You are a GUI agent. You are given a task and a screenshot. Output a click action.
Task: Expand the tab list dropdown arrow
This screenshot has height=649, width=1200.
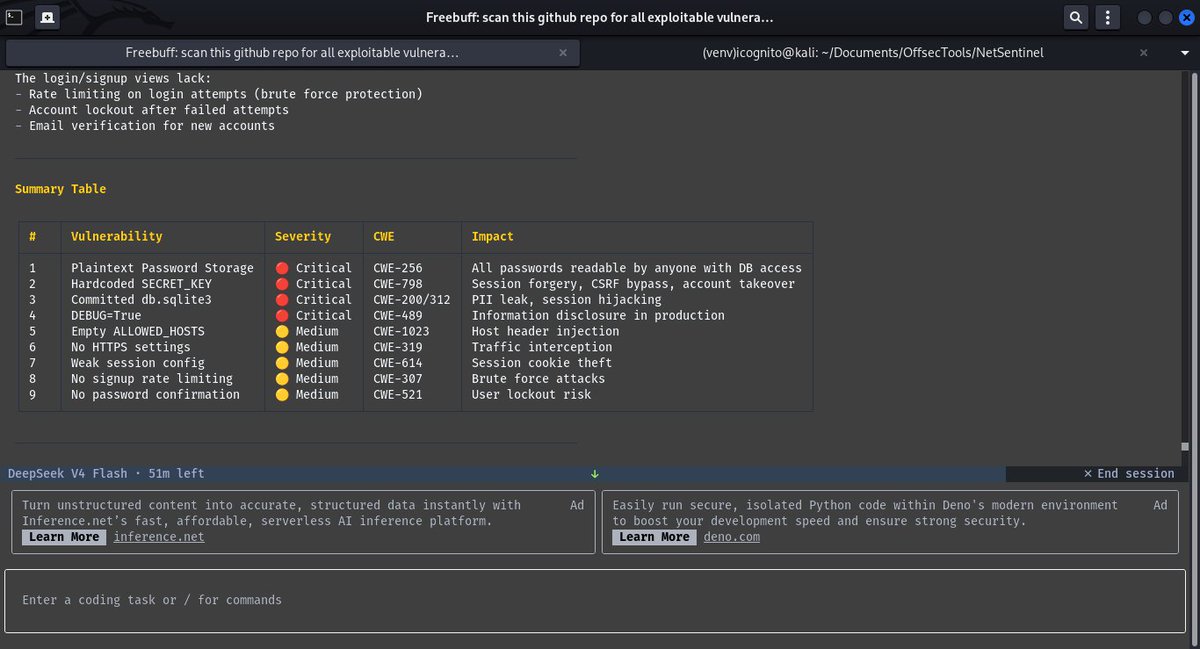(1184, 53)
